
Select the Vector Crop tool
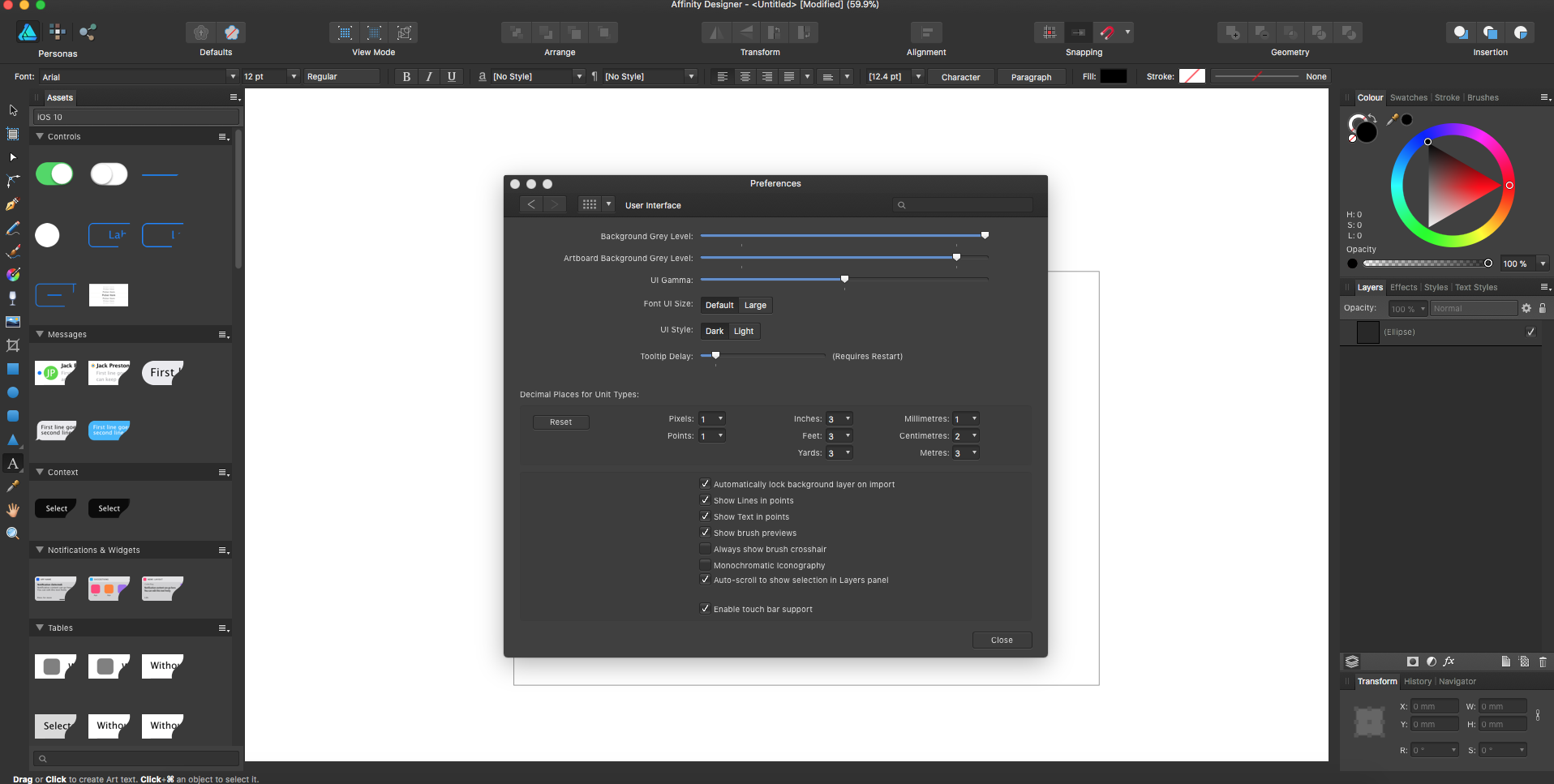13,345
